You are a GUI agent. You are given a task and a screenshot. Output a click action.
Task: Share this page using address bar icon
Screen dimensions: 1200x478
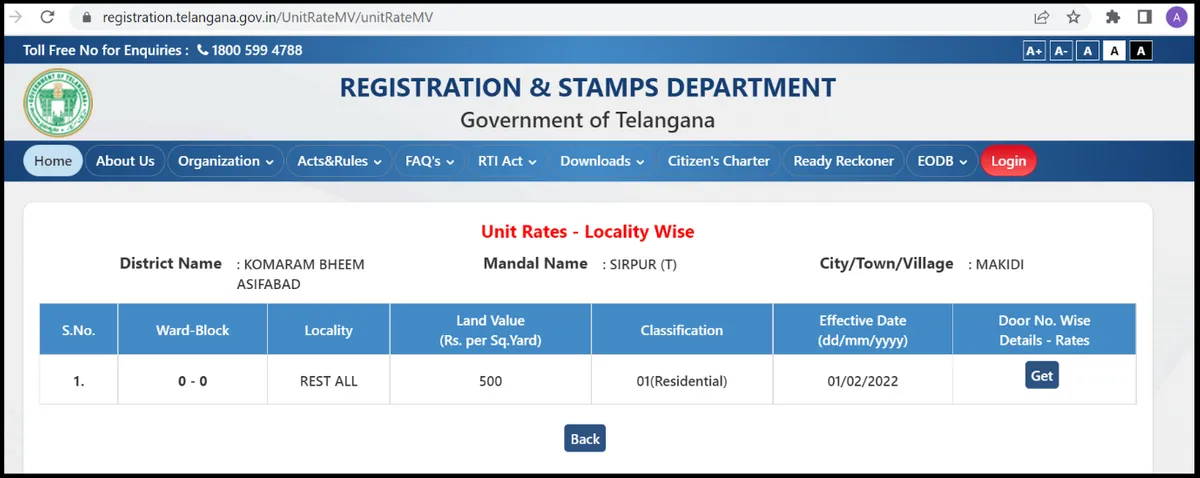point(1041,17)
